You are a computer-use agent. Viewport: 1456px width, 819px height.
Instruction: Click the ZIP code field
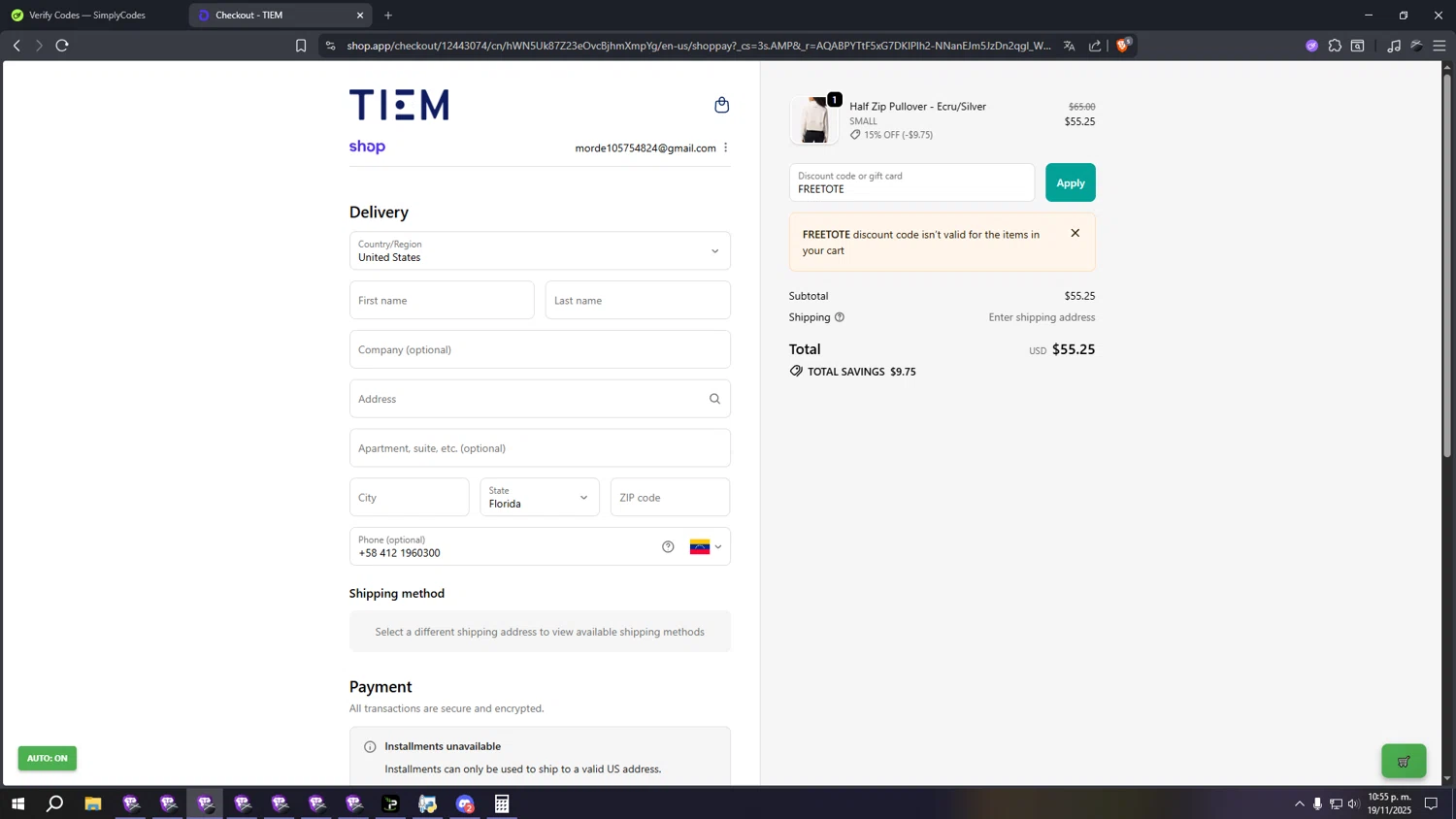click(x=671, y=497)
